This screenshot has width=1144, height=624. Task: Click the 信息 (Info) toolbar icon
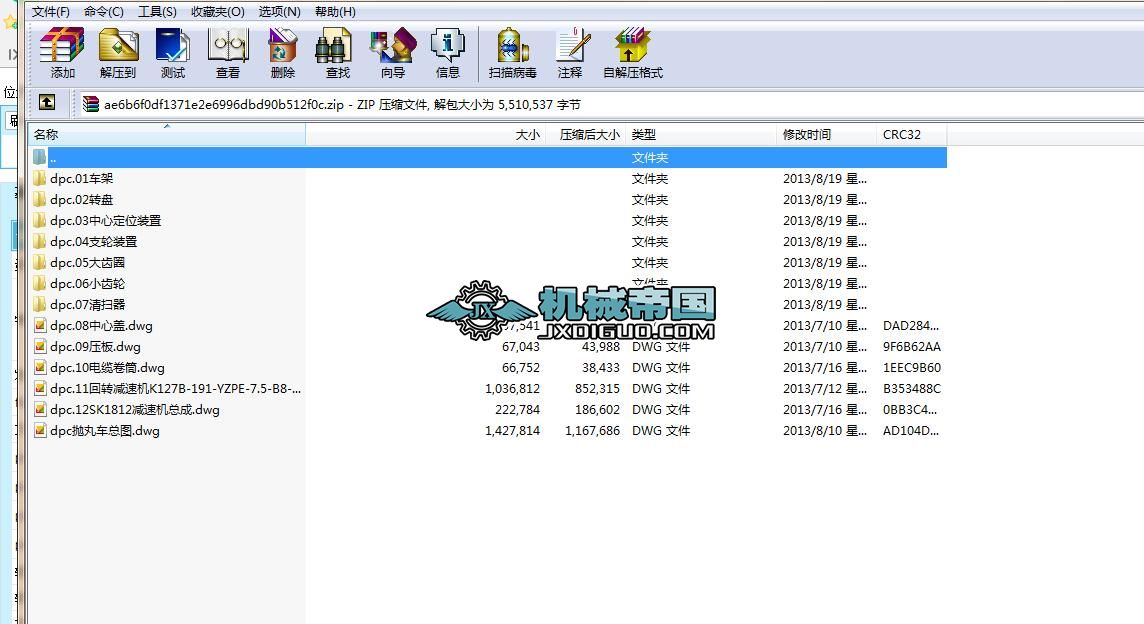pyautogui.click(x=447, y=45)
